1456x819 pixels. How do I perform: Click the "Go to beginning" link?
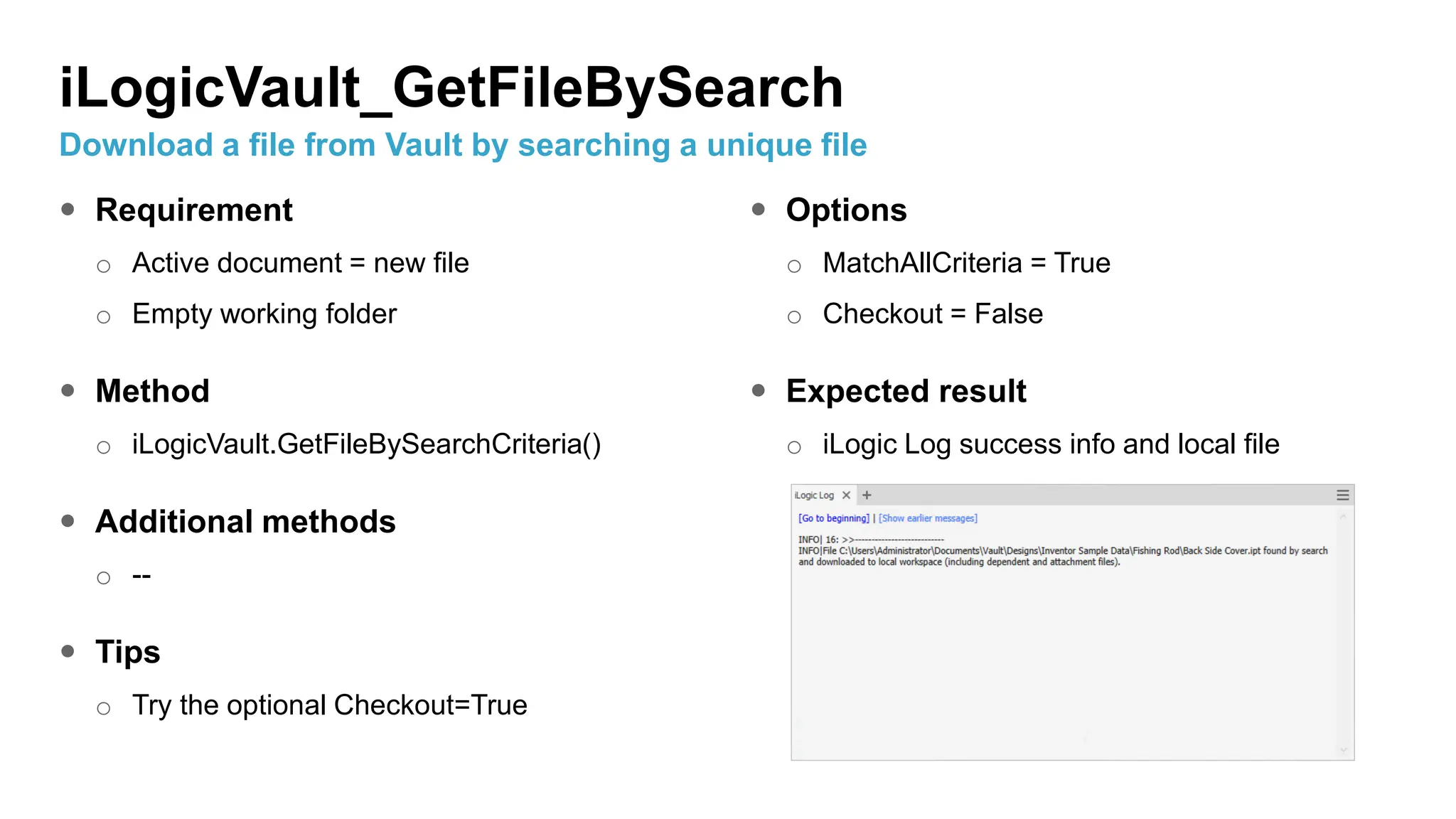click(x=833, y=518)
